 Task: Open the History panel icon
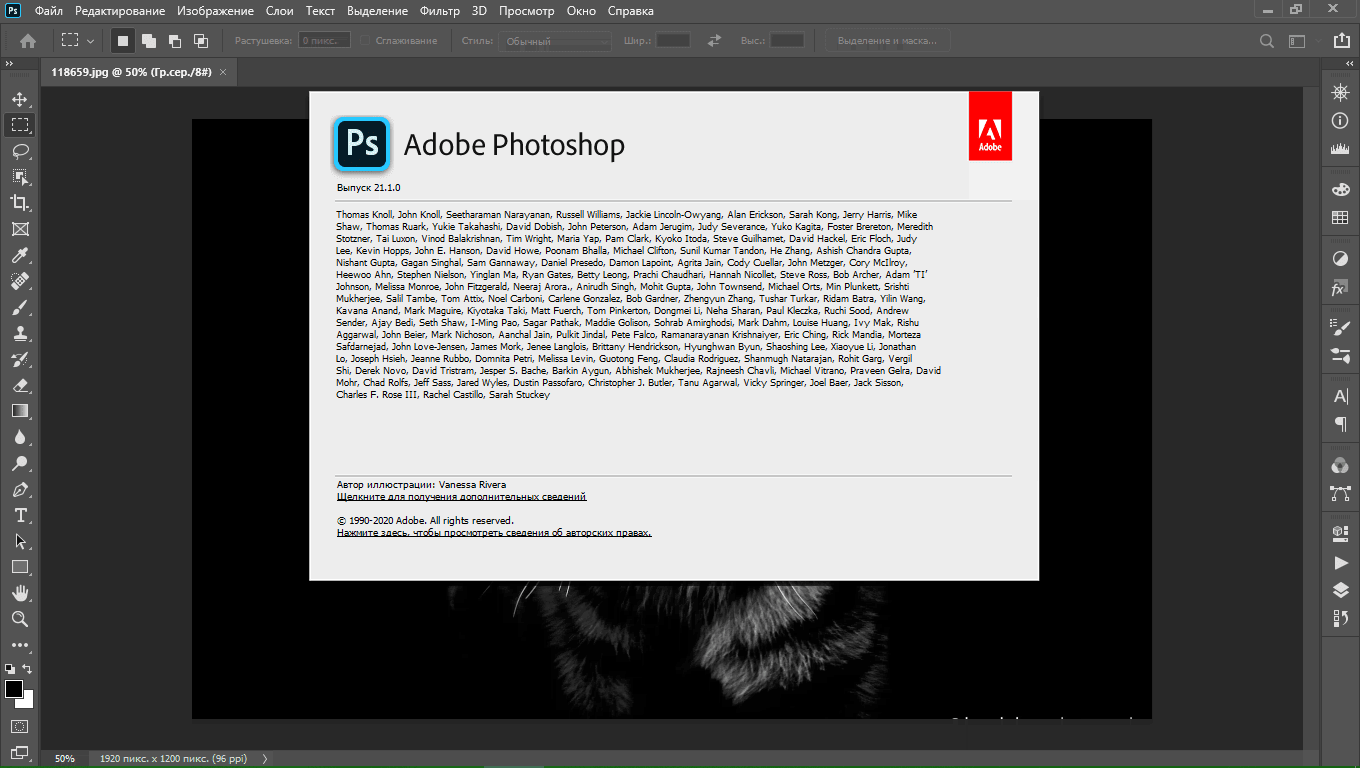[1341, 619]
